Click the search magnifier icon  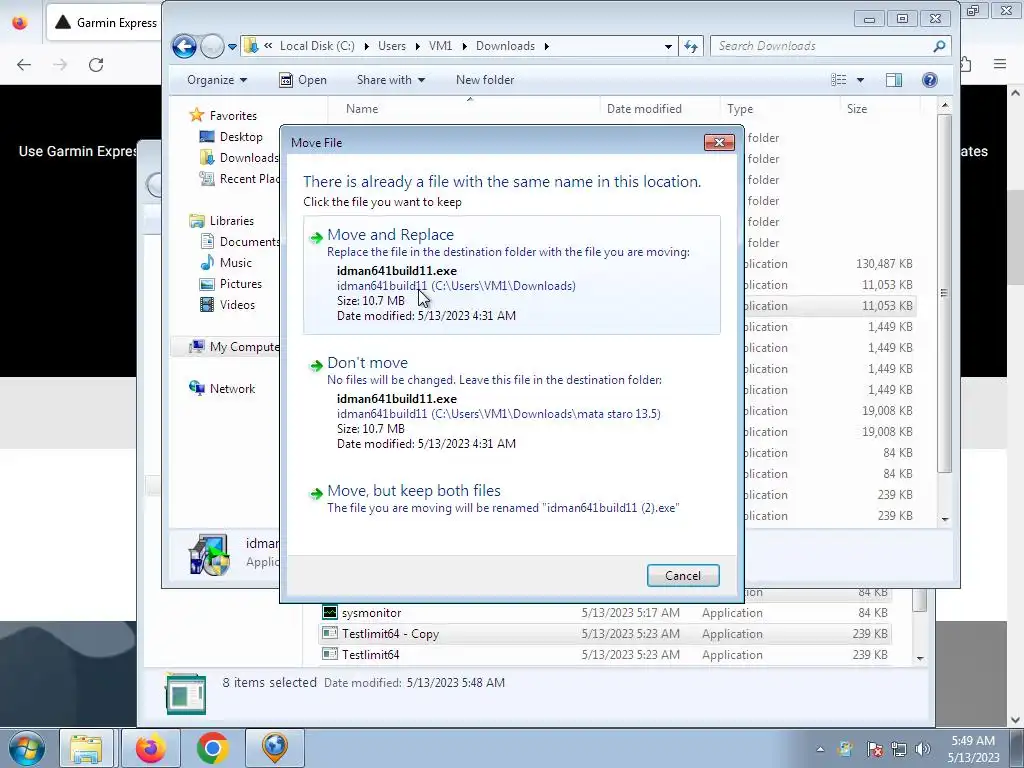(x=939, y=46)
